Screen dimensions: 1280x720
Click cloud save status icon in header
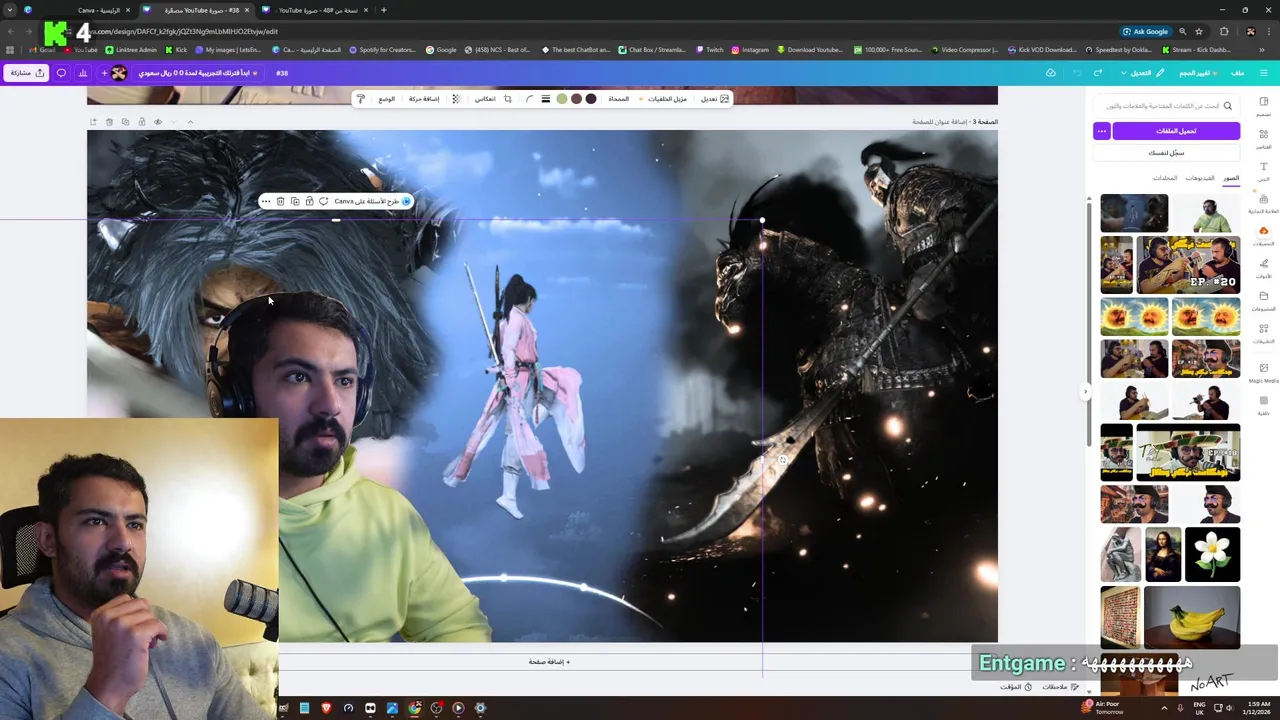1051,73
